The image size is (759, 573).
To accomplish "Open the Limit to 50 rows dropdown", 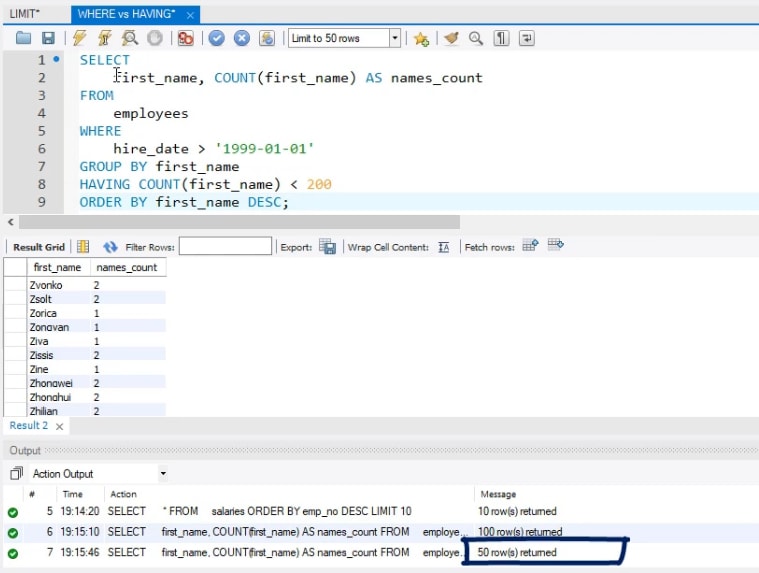I will pos(394,38).
